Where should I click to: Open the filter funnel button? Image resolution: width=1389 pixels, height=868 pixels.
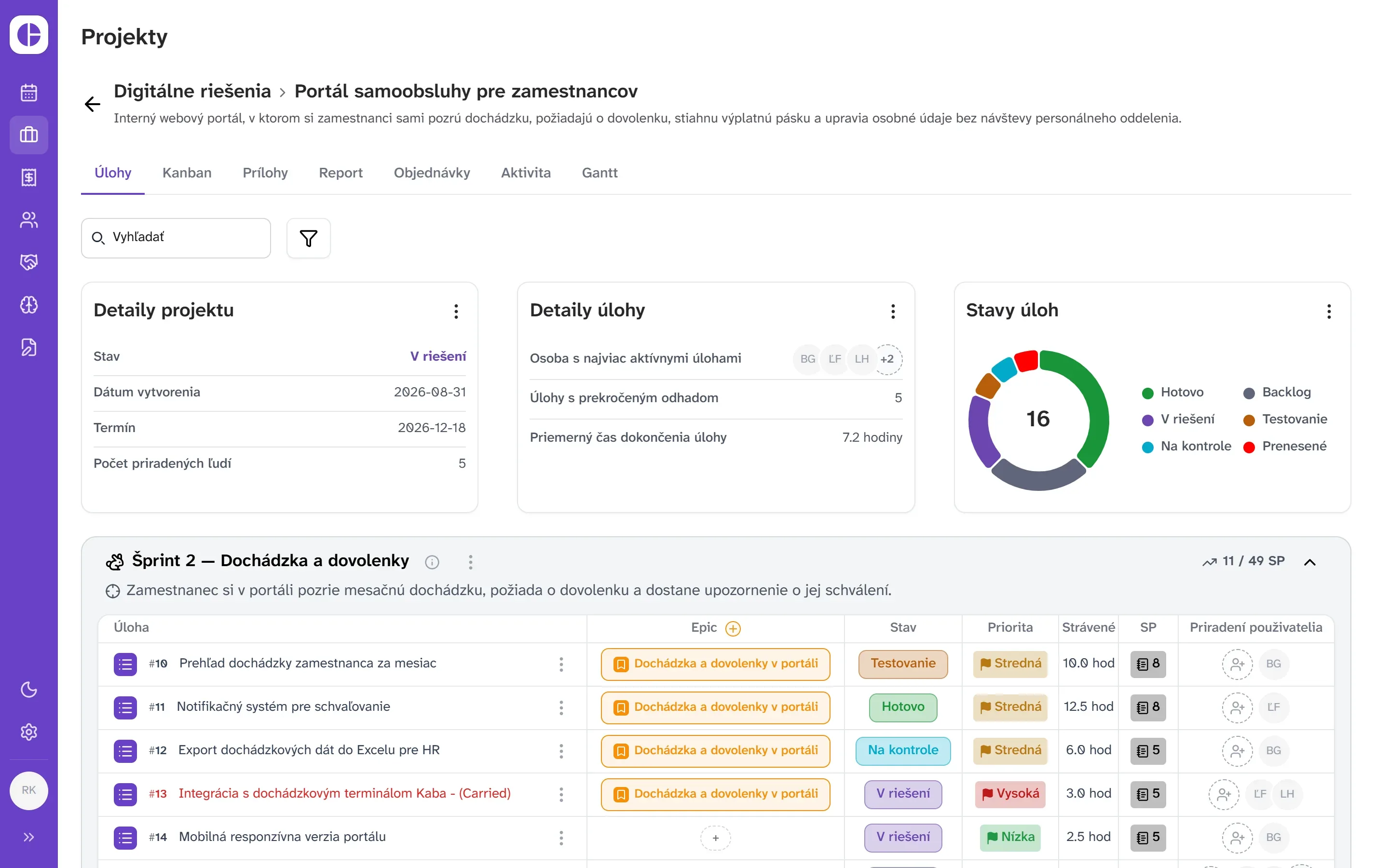pos(308,238)
